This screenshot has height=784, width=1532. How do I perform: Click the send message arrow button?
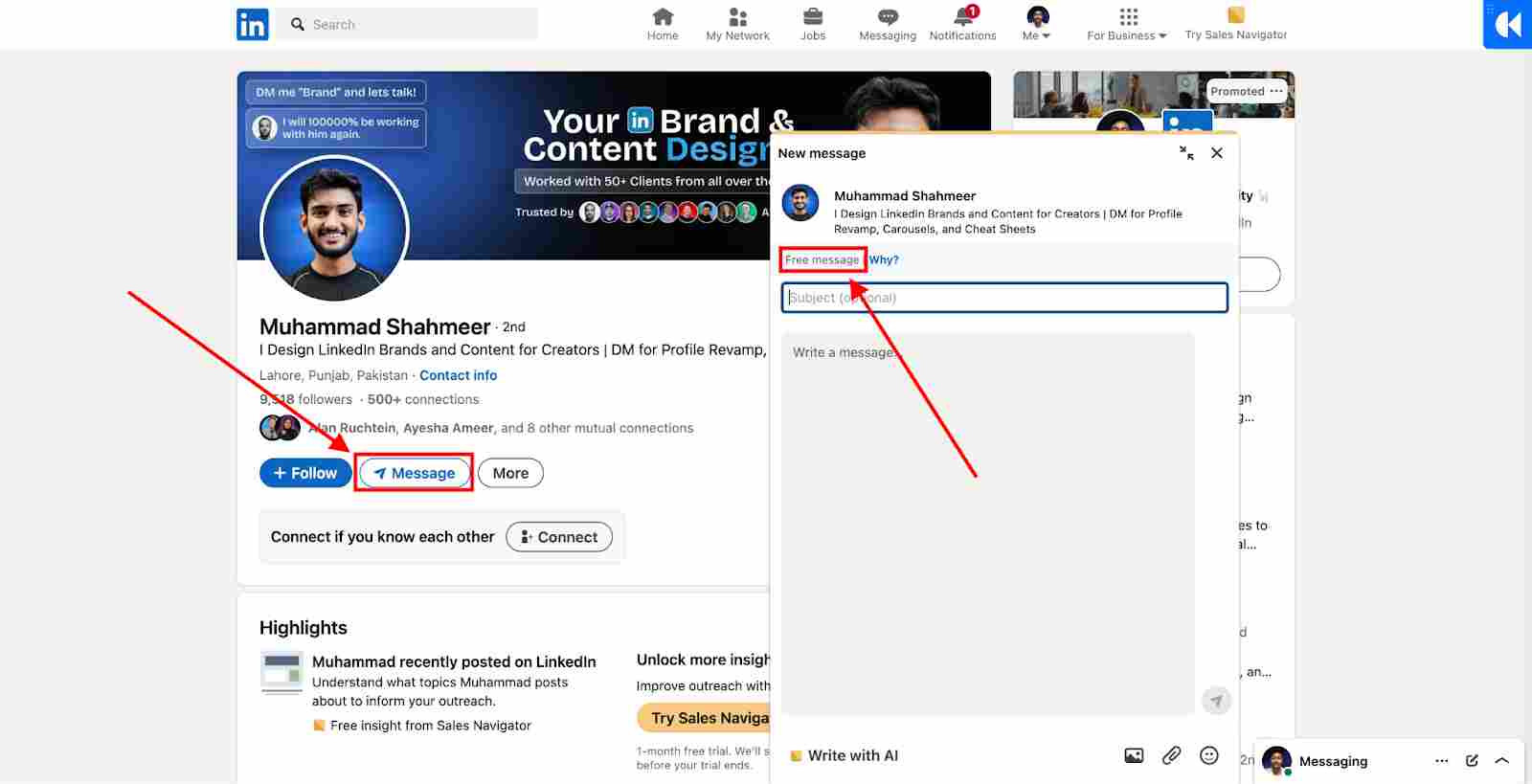[x=1216, y=701]
